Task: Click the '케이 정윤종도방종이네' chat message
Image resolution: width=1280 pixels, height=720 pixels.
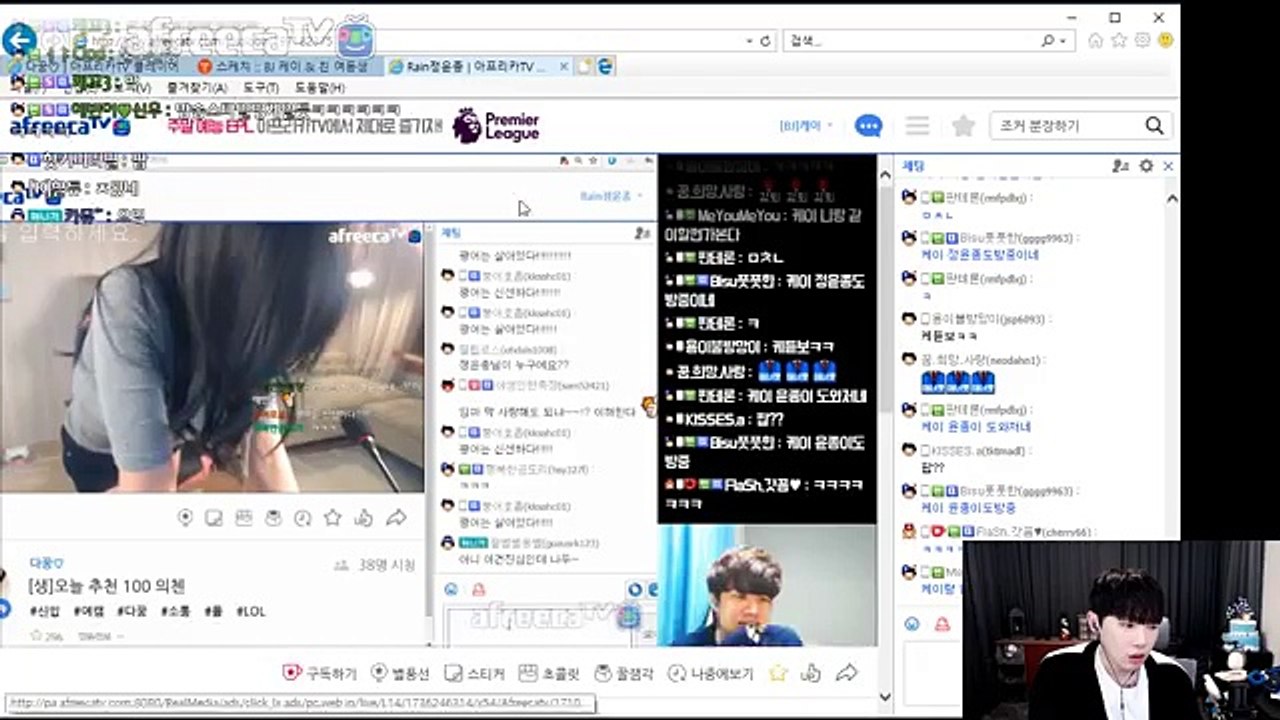Action: click(x=980, y=255)
